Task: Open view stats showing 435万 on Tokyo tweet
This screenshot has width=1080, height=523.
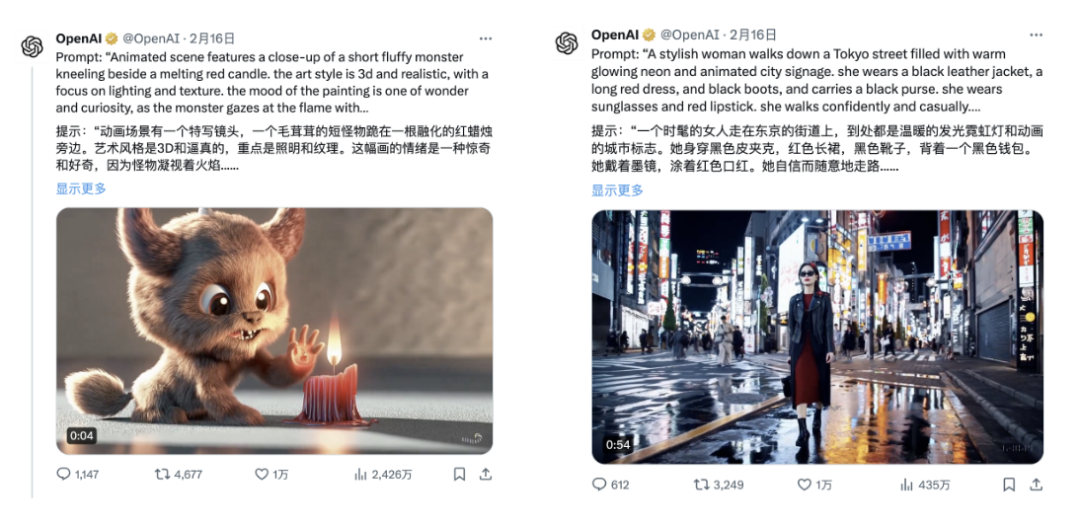Action: pos(925,484)
